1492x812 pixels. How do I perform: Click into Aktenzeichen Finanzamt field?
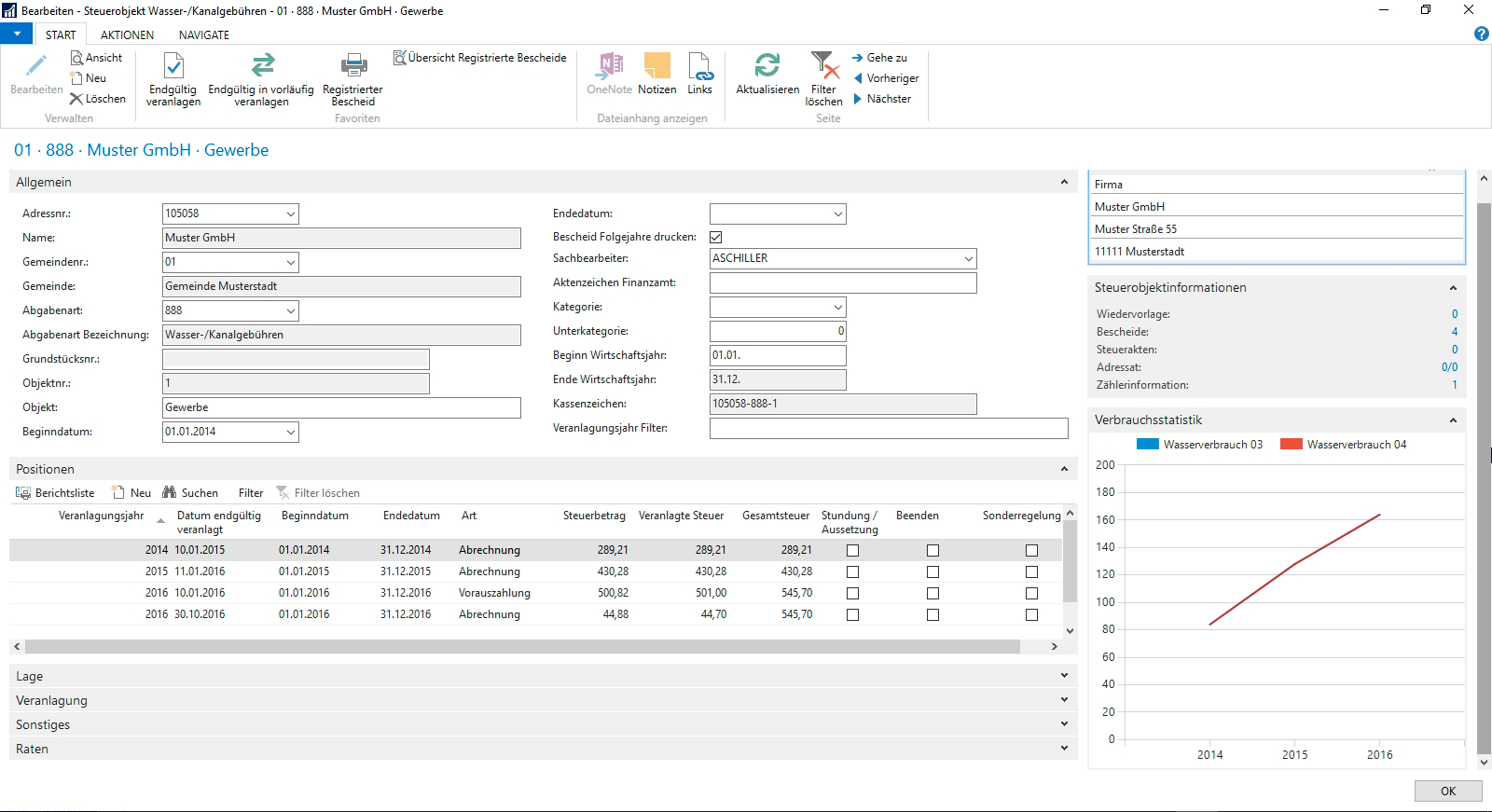[842, 282]
